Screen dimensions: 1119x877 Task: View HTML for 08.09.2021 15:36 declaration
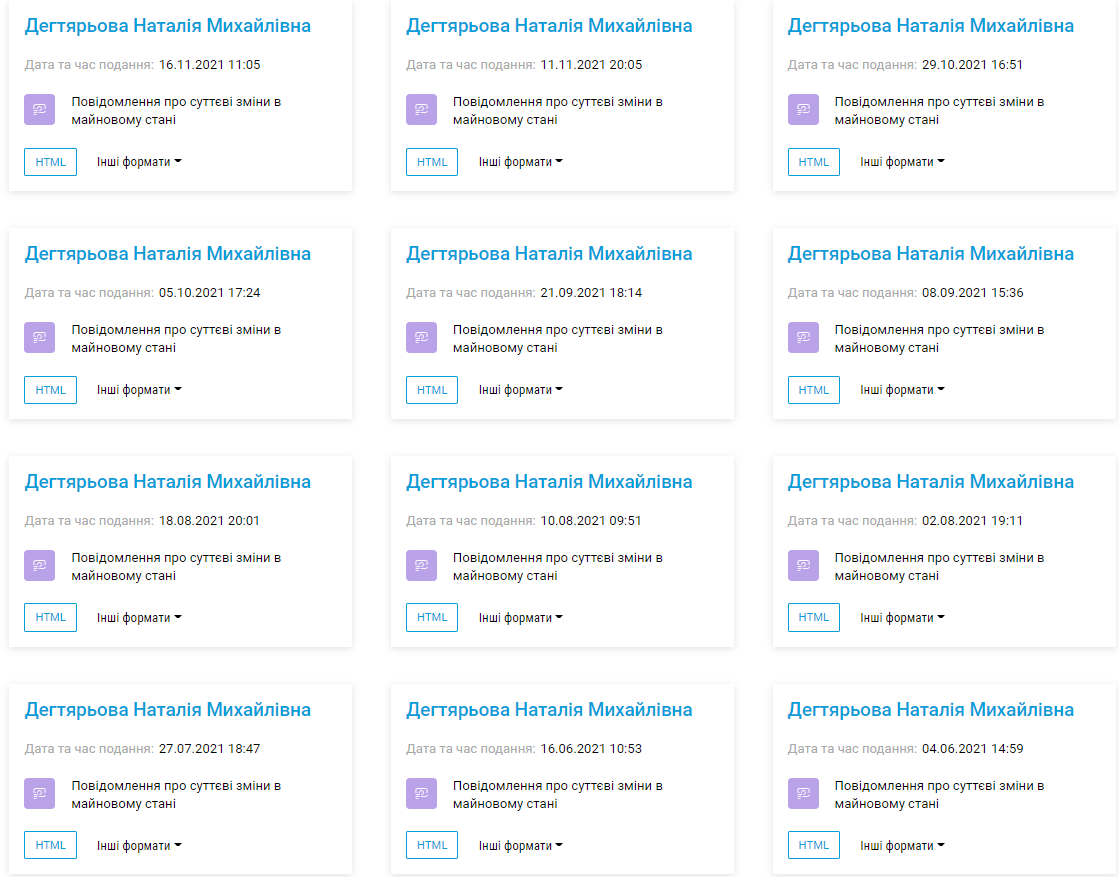[814, 390]
